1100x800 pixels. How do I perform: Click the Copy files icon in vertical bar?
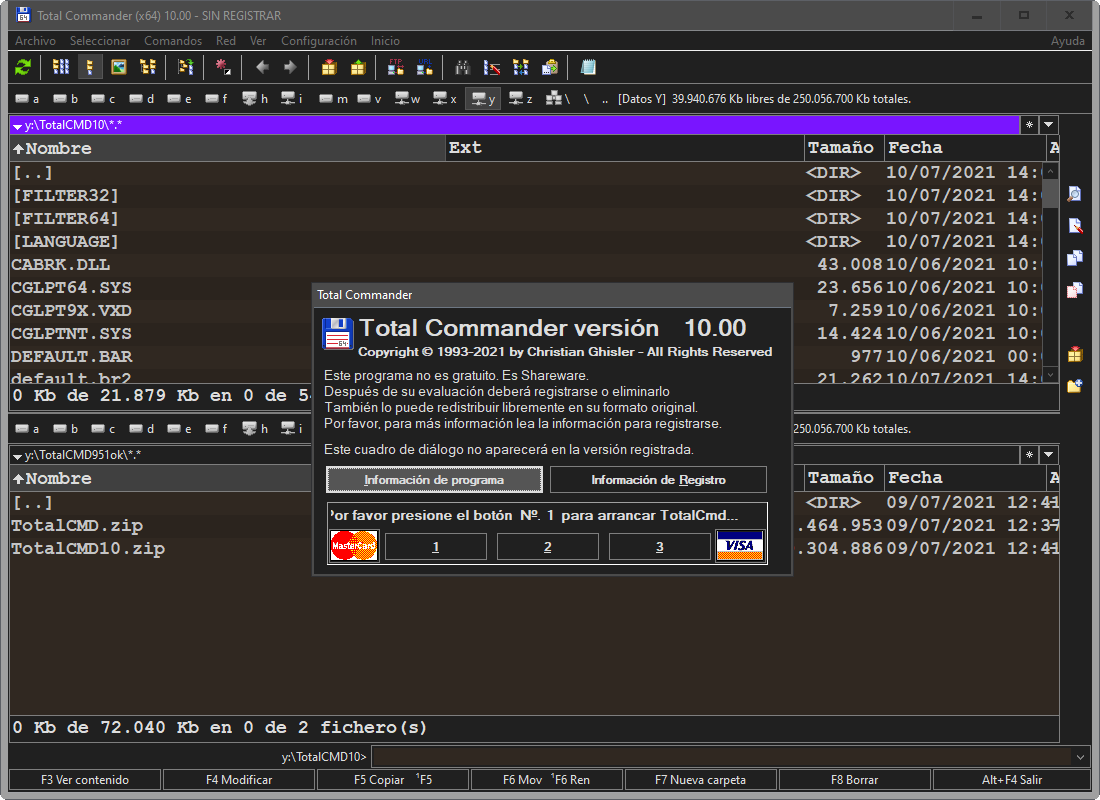click(1075, 258)
